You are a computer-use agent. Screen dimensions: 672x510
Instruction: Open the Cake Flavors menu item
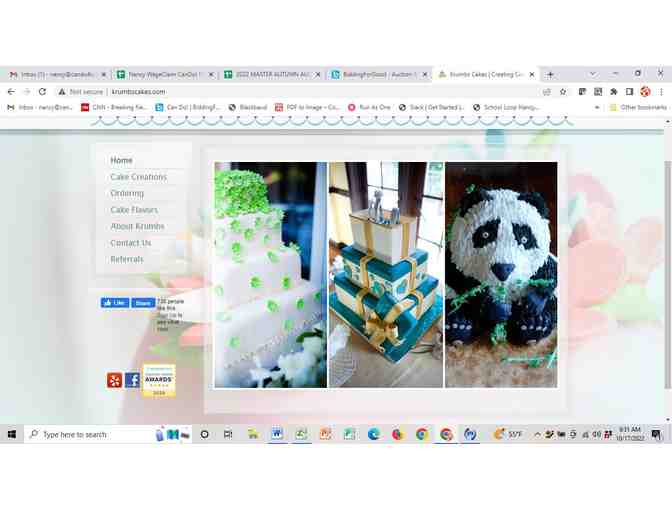point(134,210)
